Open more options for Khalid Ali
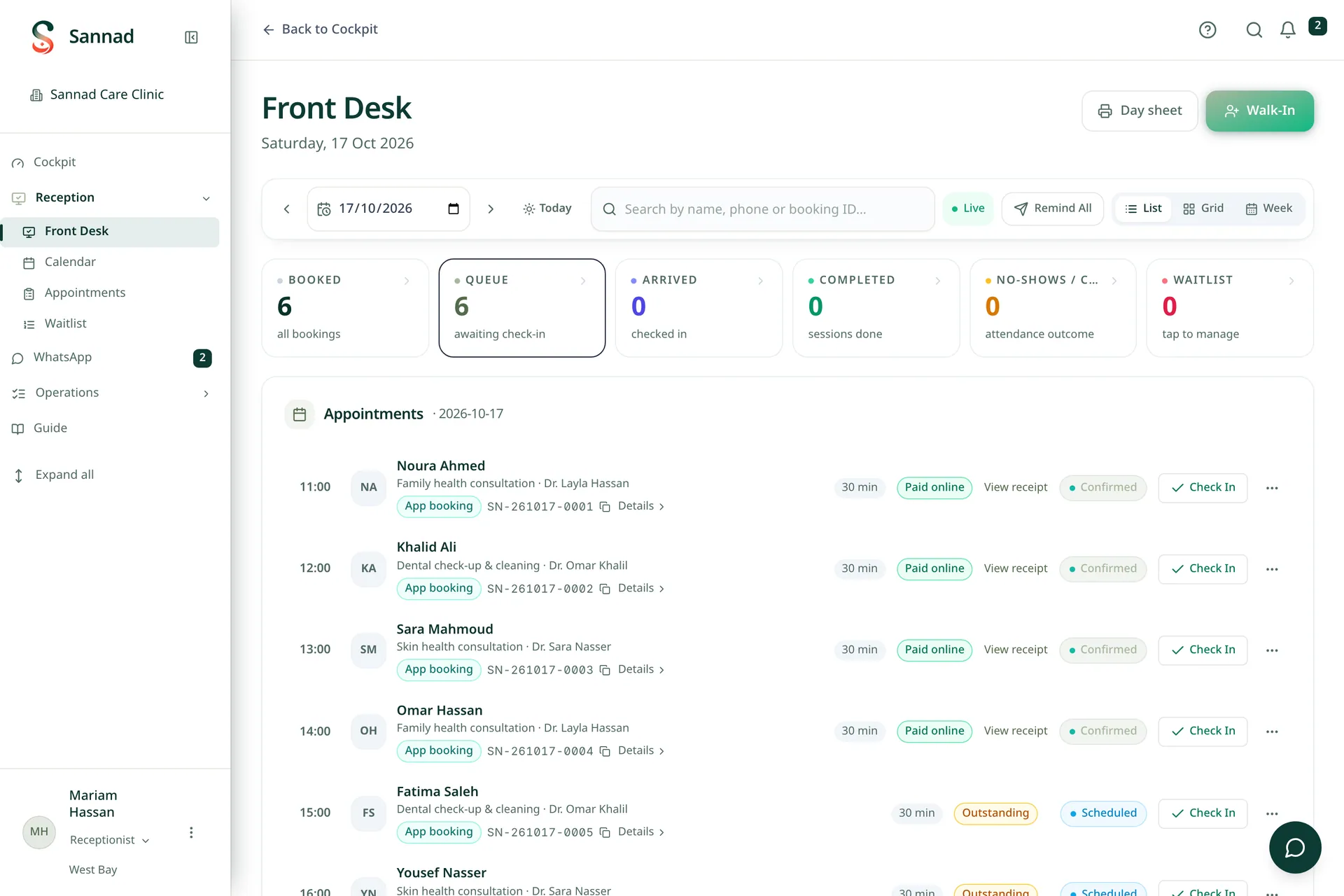The image size is (1344, 896). coord(1272,569)
